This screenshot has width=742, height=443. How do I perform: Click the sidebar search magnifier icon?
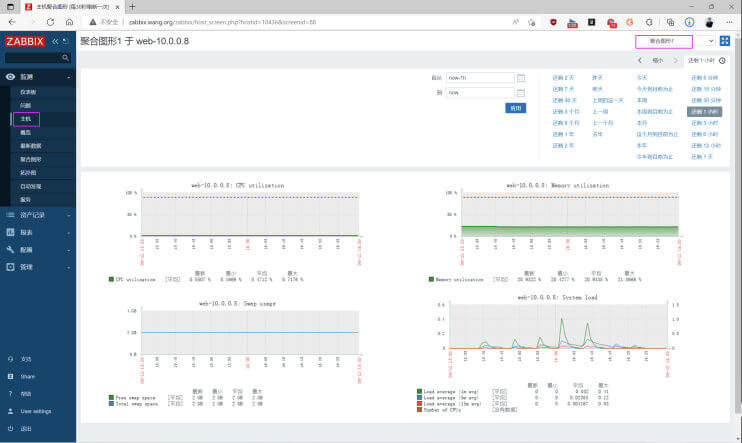[65, 58]
